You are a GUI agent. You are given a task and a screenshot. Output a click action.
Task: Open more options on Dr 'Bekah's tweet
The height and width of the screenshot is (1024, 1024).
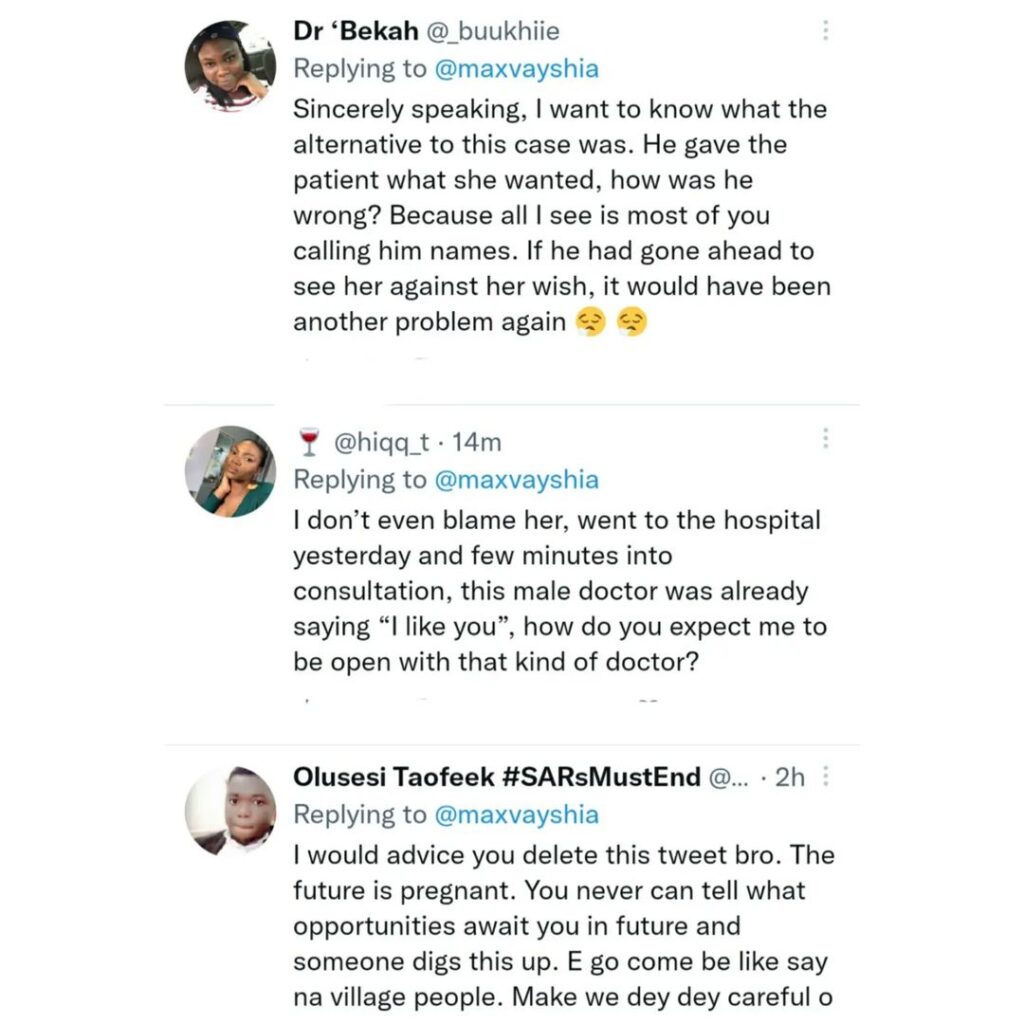pyautogui.click(x=825, y=30)
